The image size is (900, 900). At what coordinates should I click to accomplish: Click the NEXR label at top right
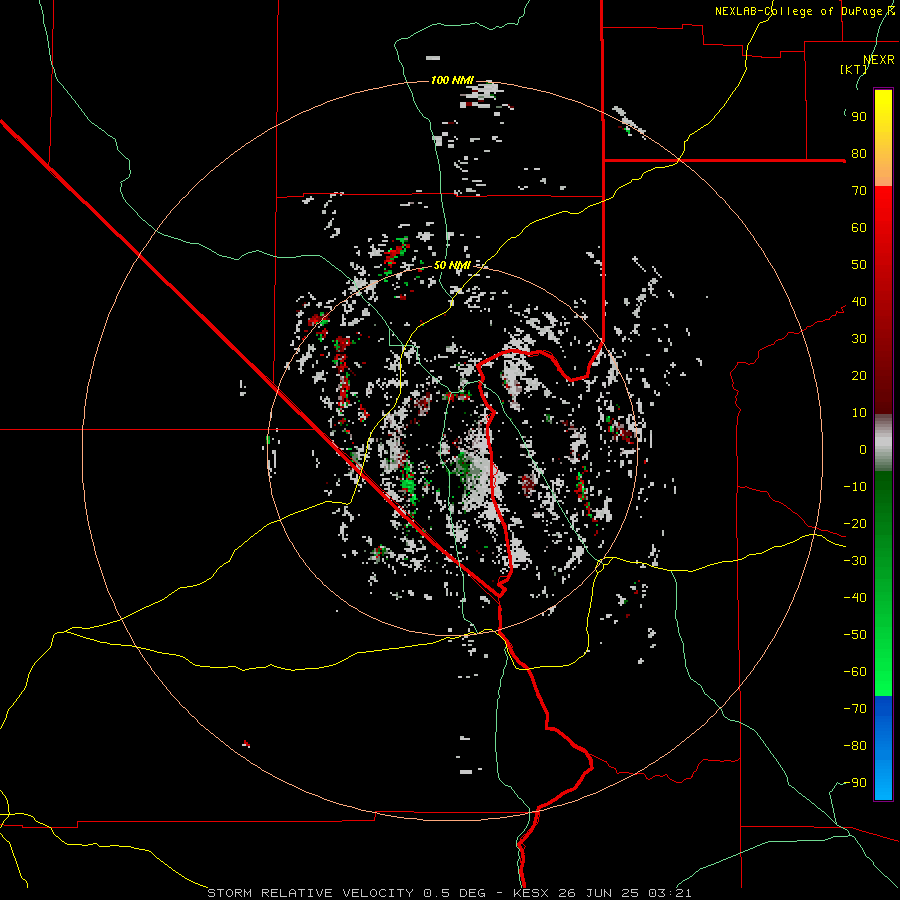click(879, 60)
